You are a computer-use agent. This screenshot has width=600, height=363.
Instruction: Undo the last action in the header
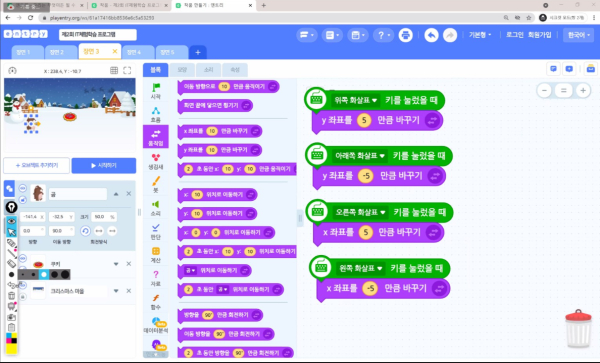(x=431, y=35)
